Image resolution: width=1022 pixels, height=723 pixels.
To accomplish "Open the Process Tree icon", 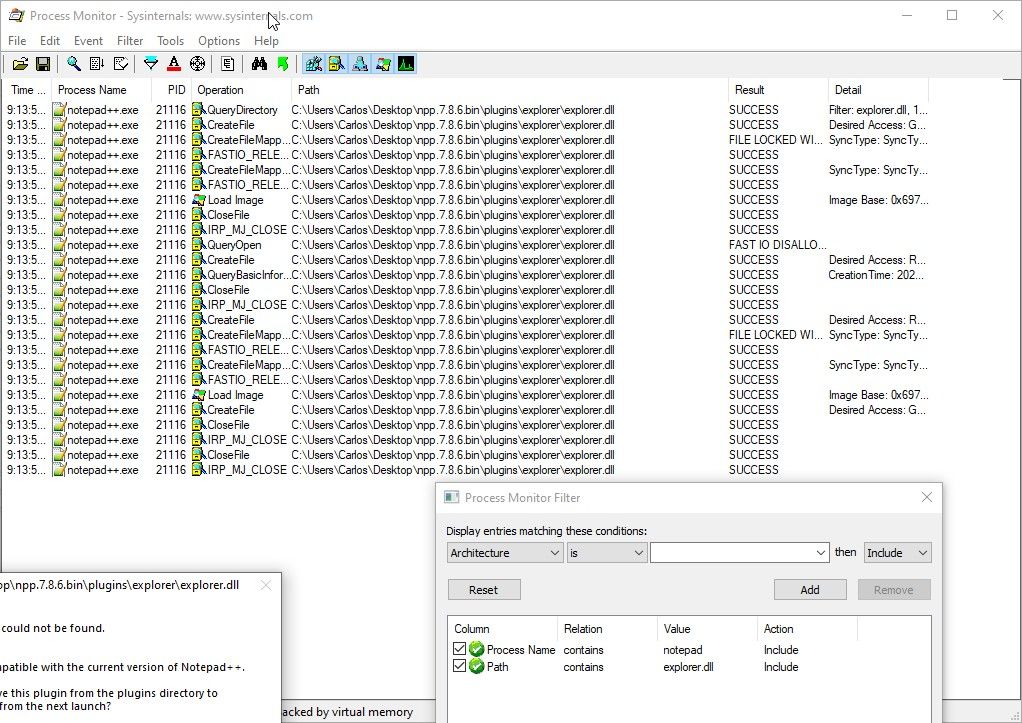I will [x=227, y=64].
